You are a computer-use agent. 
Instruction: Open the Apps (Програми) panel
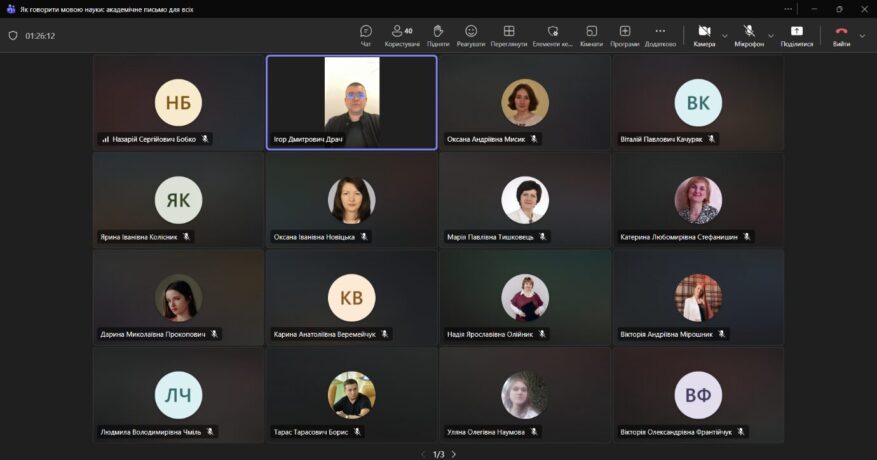pyautogui.click(x=625, y=35)
